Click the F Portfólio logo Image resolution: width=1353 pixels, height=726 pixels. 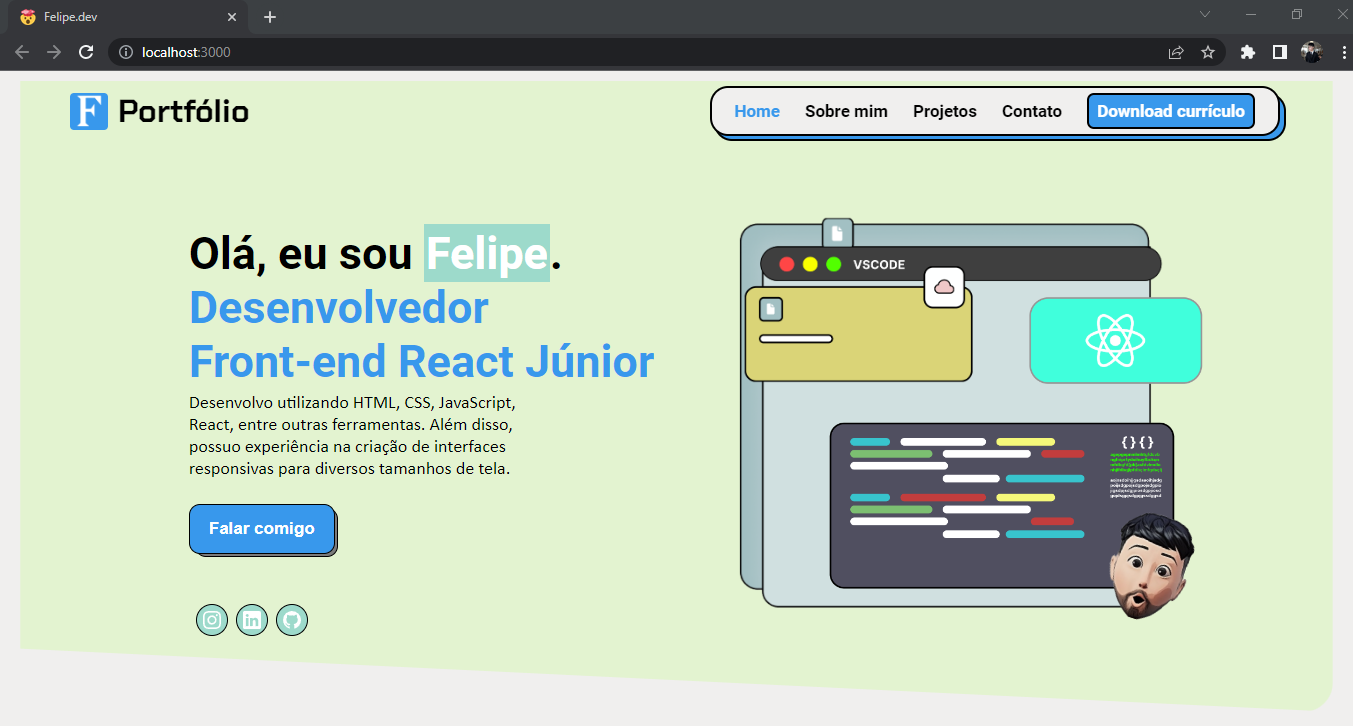[x=158, y=111]
